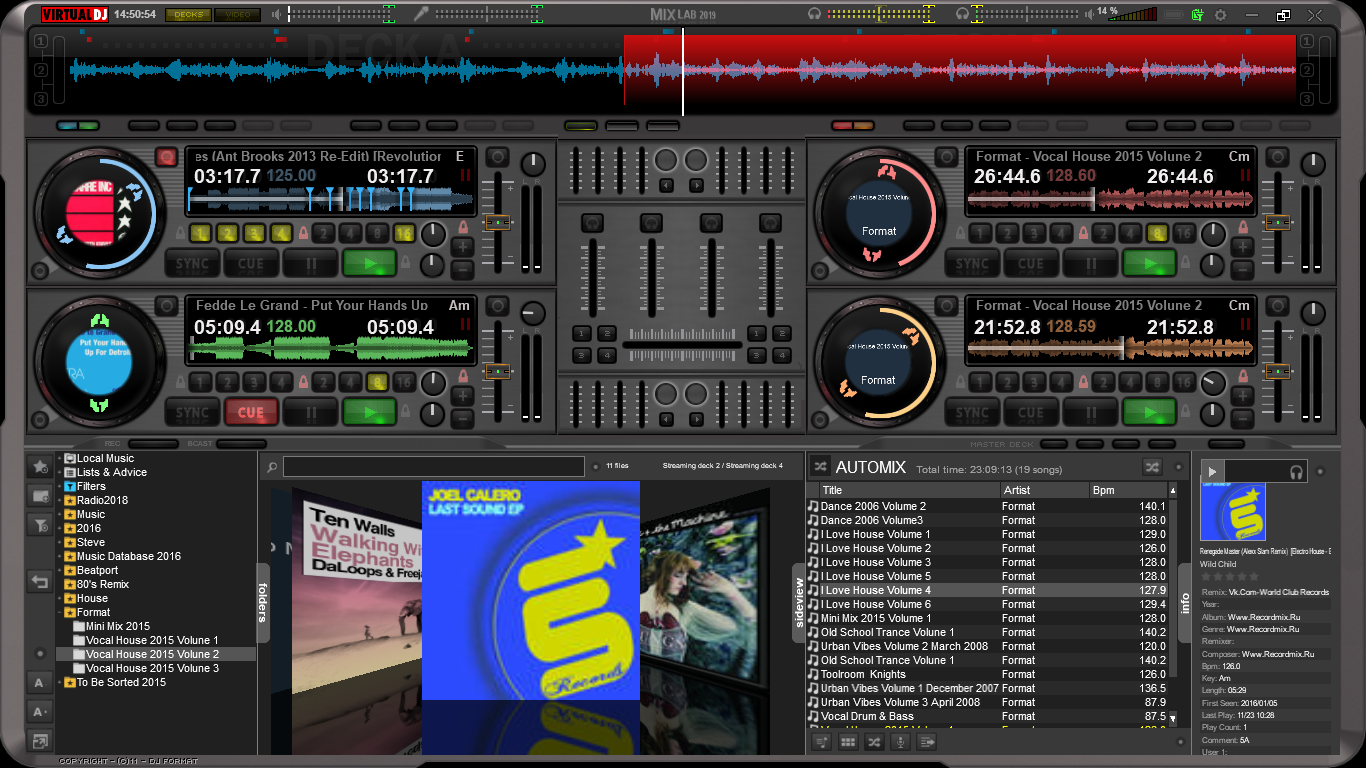Click the magnifier icon beside the search field
Image resolution: width=1366 pixels, height=768 pixels.
(x=271, y=466)
